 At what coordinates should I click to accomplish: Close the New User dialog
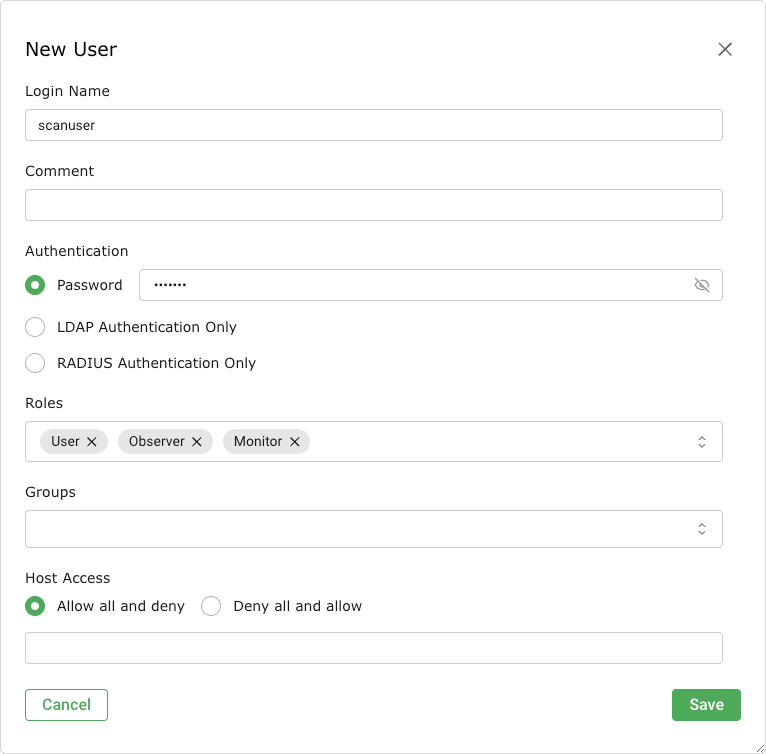725,49
